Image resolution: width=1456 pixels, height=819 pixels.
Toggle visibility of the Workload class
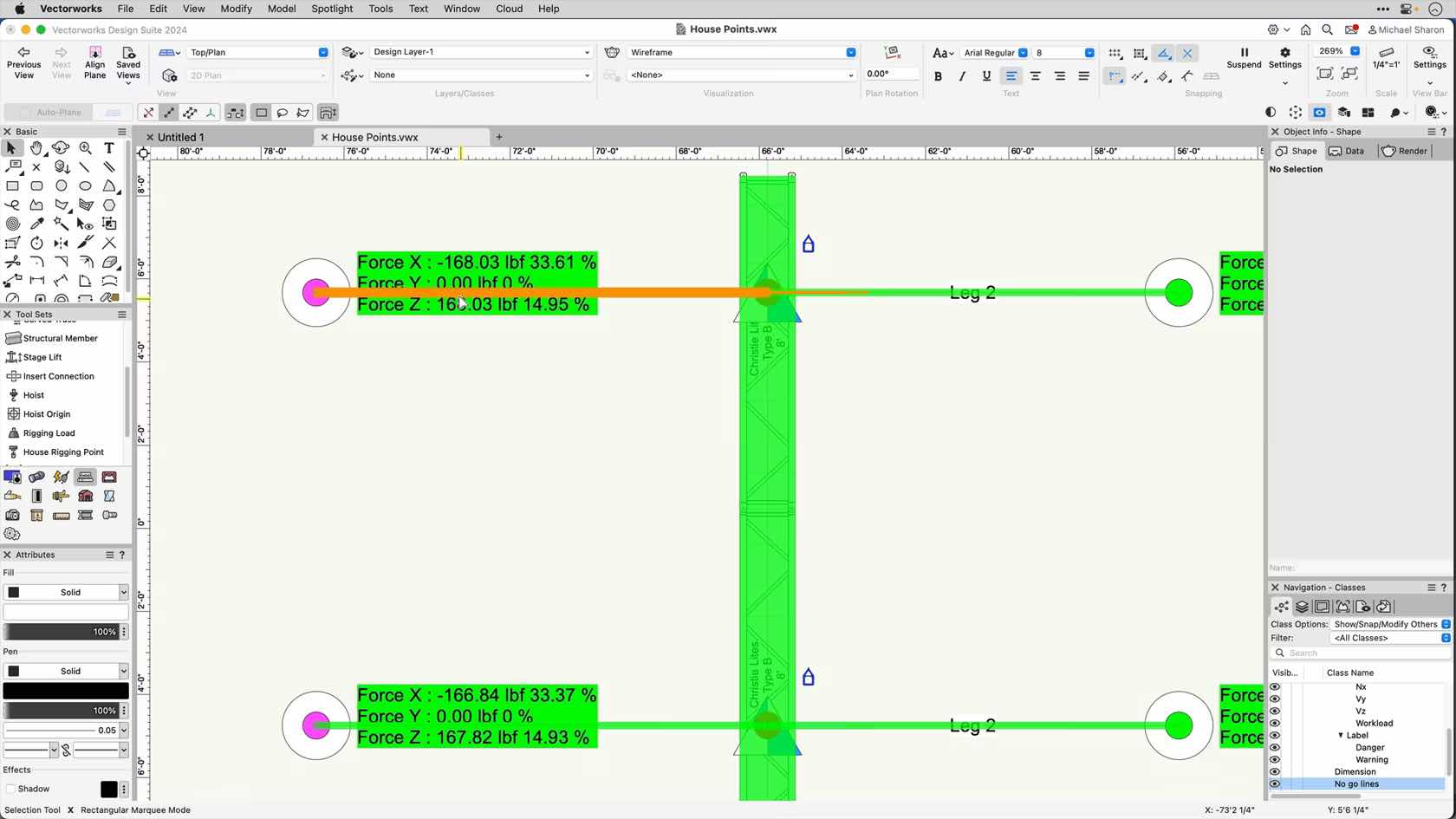1275,723
